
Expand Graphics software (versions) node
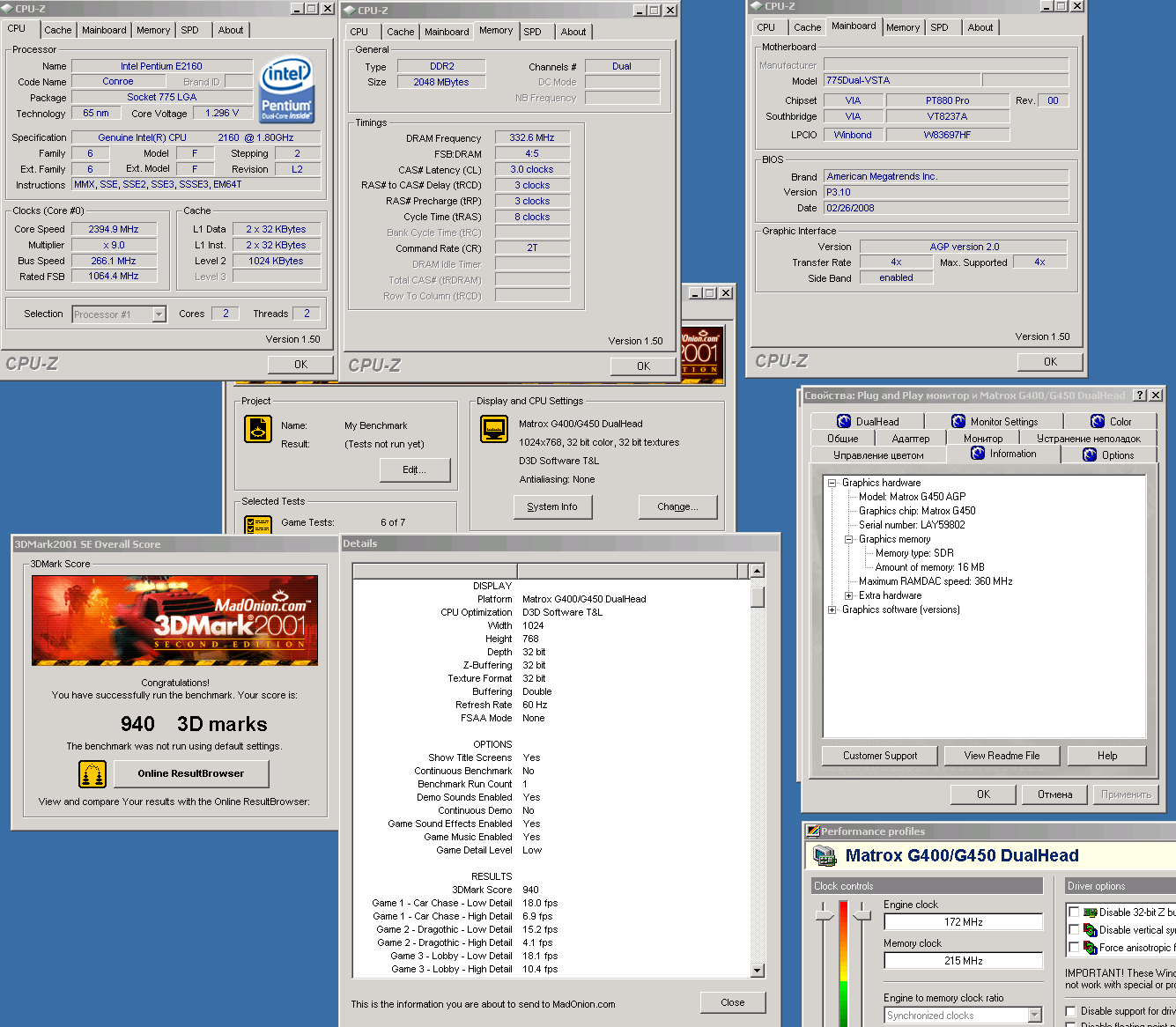[x=832, y=610]
